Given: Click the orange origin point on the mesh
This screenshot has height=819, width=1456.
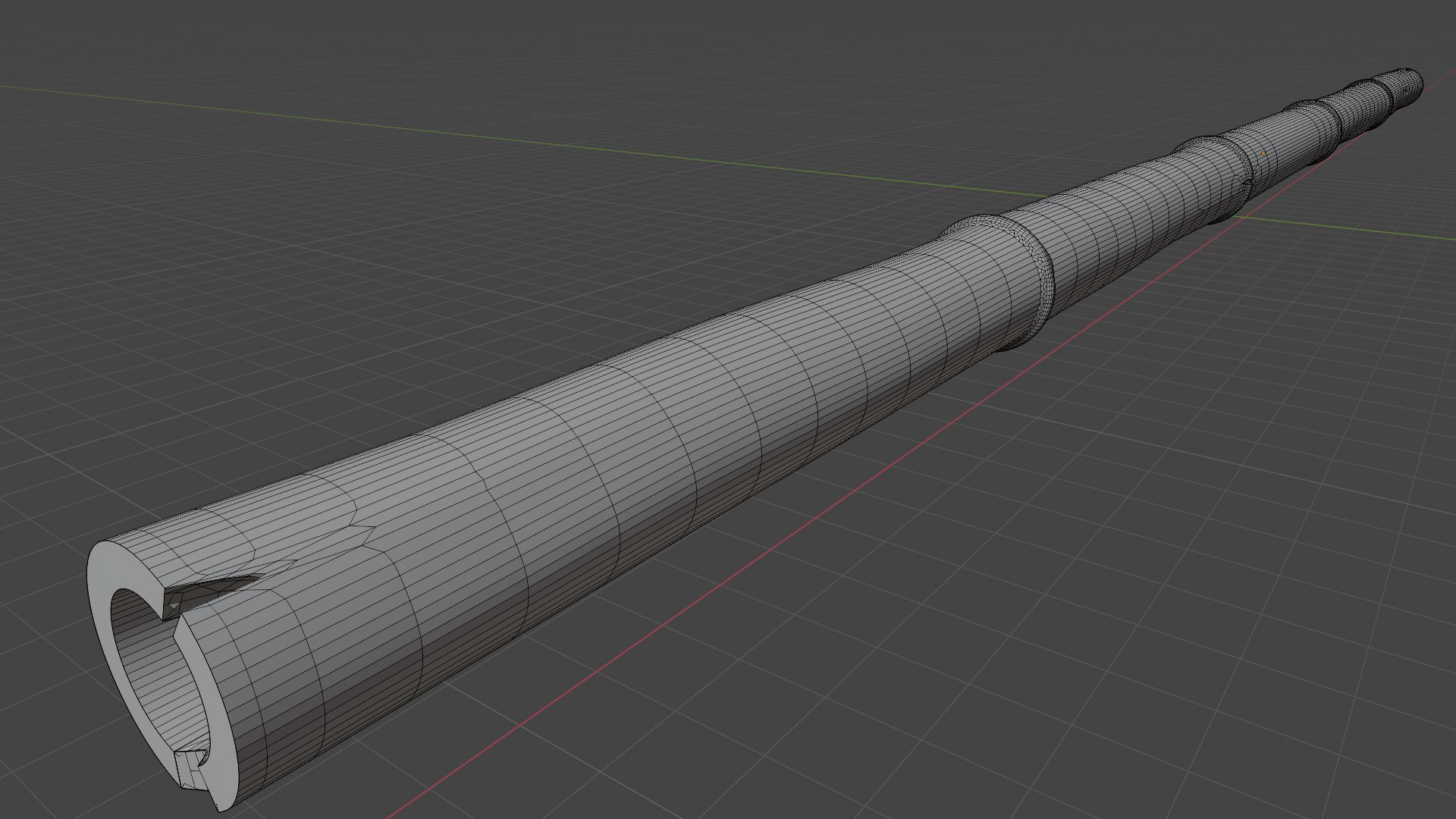Looking at the screenshot, I should 1263,153.
